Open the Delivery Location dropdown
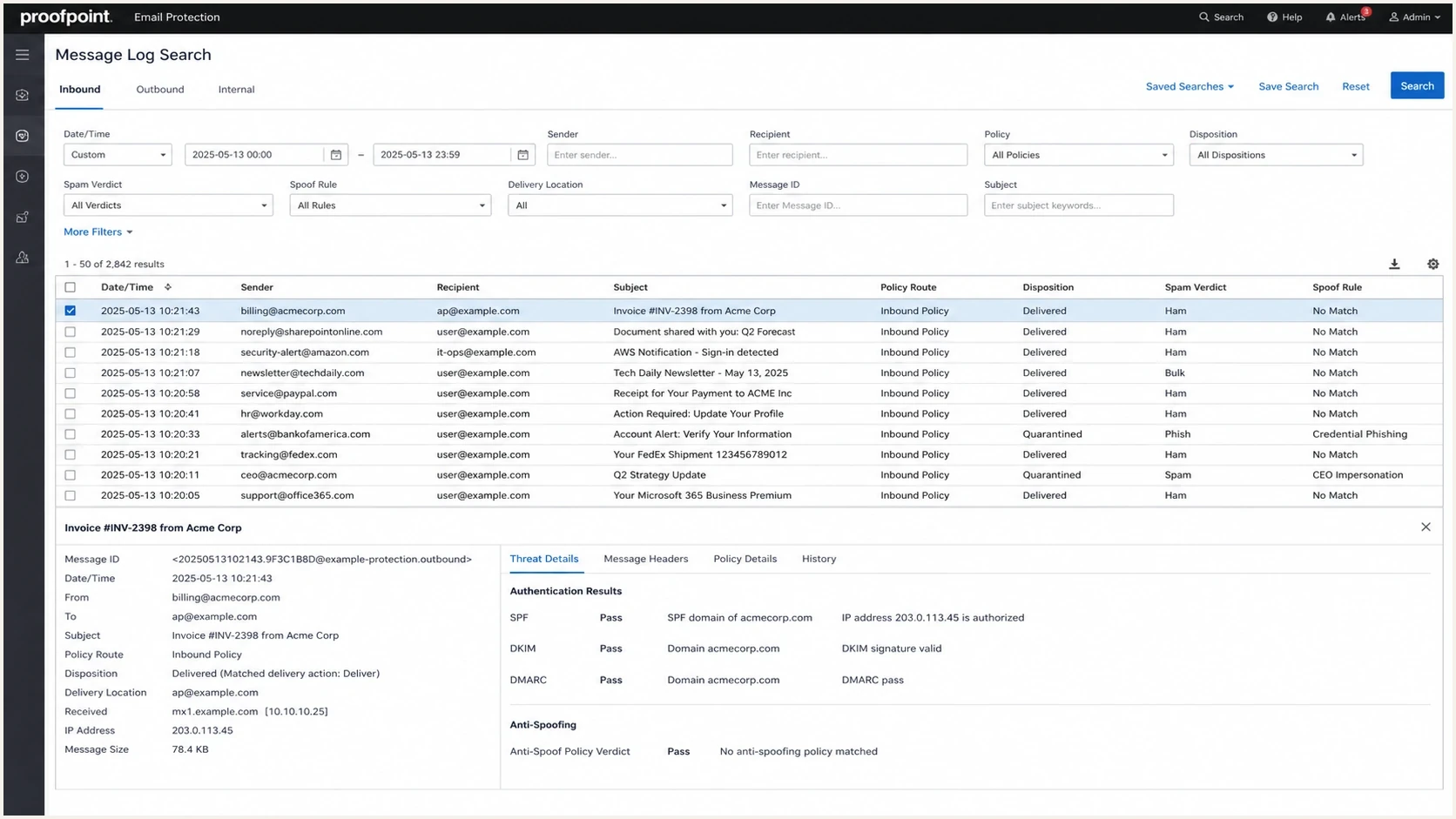Screen dimensions: 1456x819 620,205
